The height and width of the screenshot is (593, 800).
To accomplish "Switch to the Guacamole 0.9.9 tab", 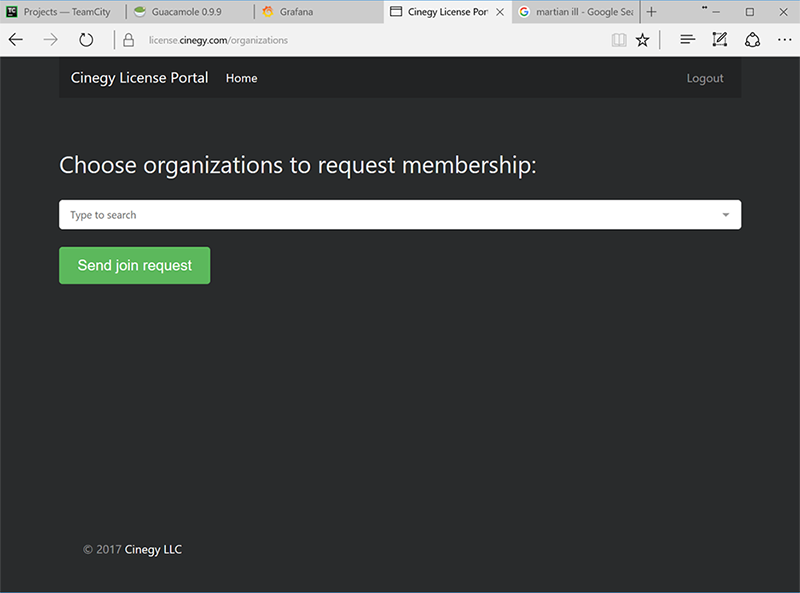I will [190, 12].
